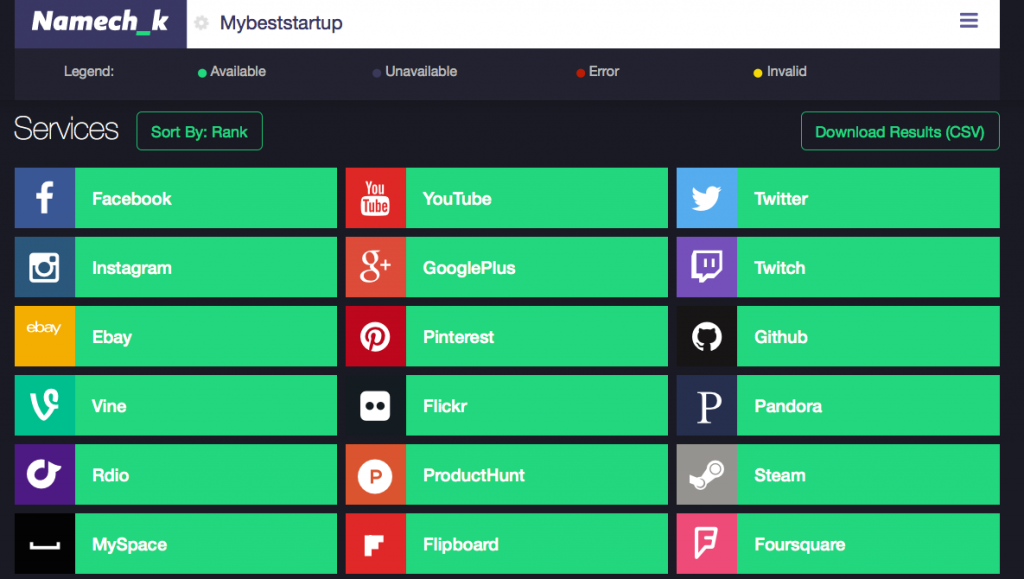Click the Twitter bird icon
Viewport: 1024px width, 579px height.
tap(707, 198)
